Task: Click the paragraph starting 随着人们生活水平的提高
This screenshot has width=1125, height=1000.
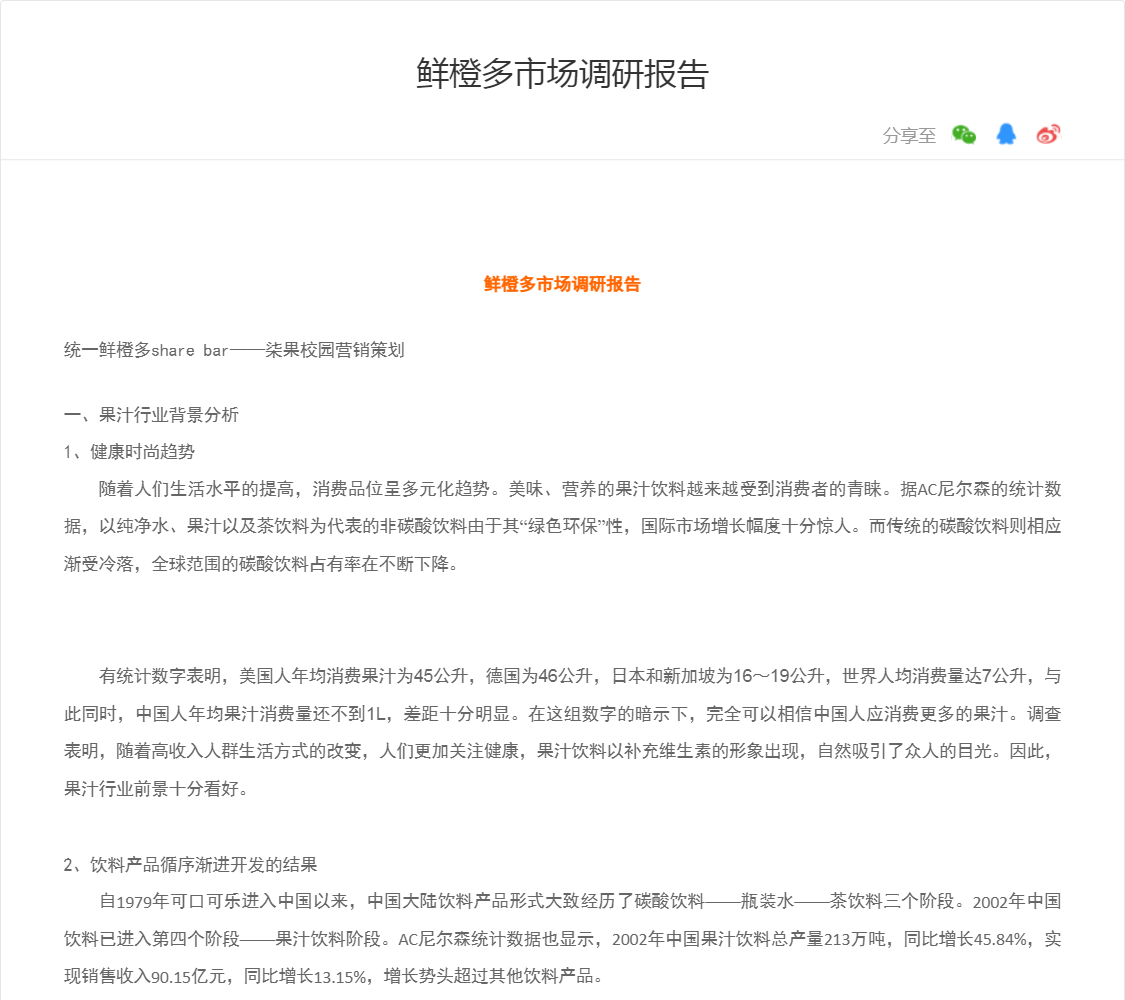Action: [562, 527]
